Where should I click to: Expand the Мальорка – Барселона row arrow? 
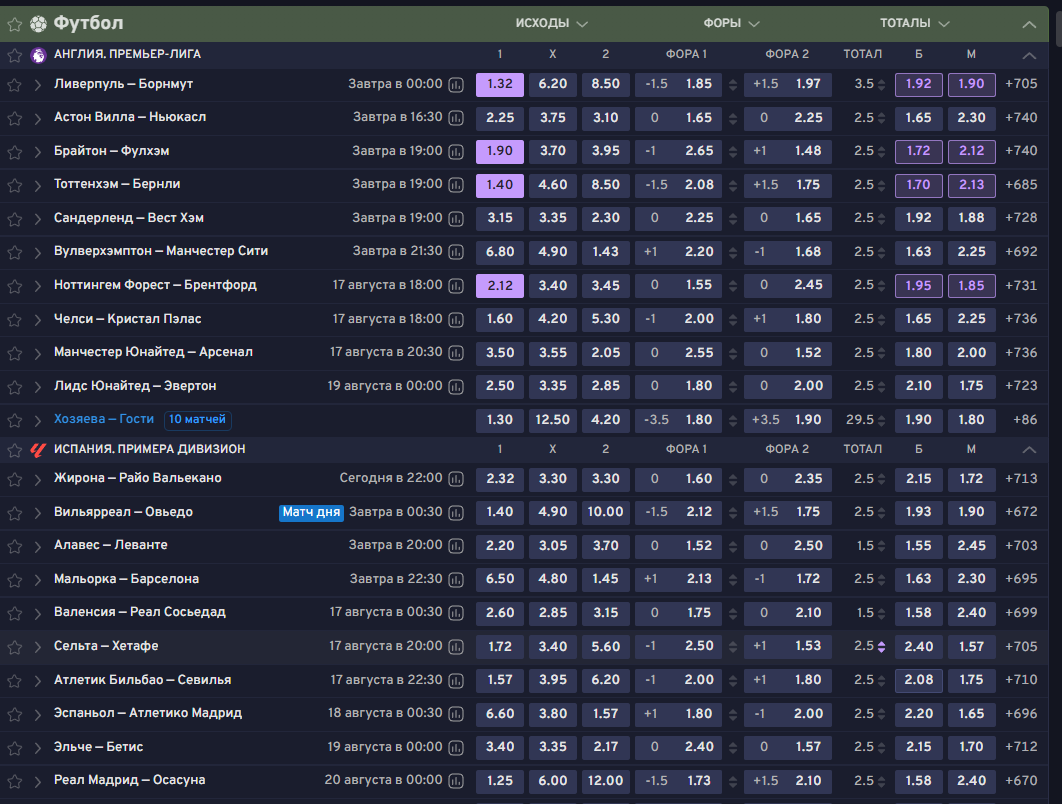(37, 580)
